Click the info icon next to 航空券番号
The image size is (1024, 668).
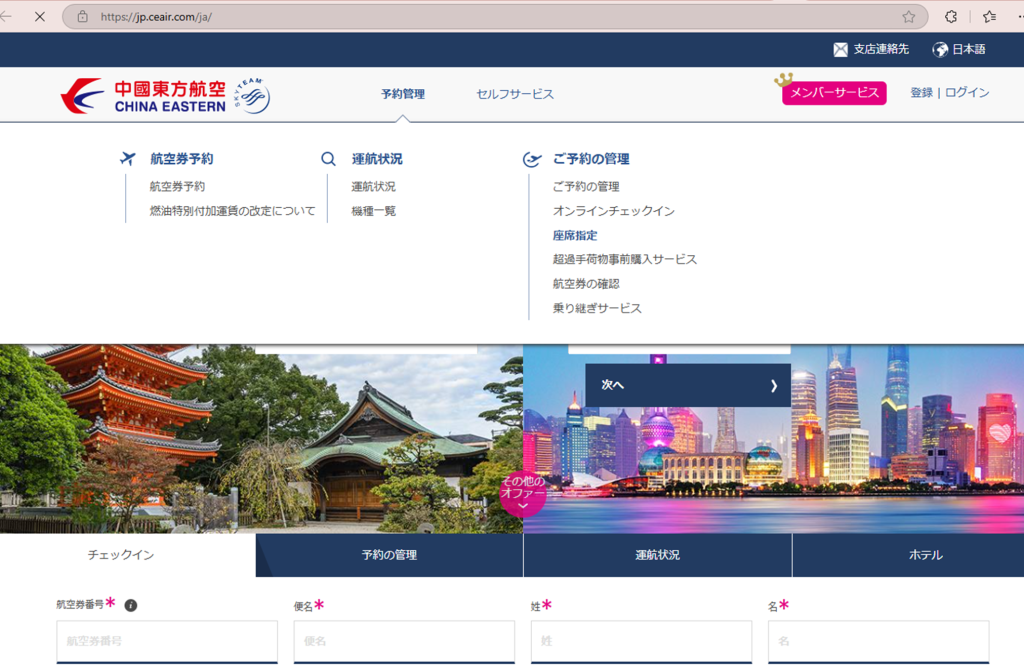click(131, 605)
